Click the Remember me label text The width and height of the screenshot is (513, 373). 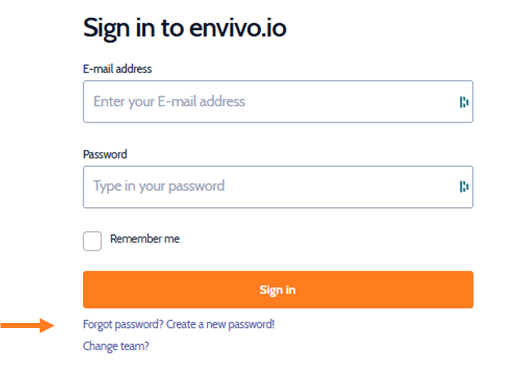[x=145, y=239]
